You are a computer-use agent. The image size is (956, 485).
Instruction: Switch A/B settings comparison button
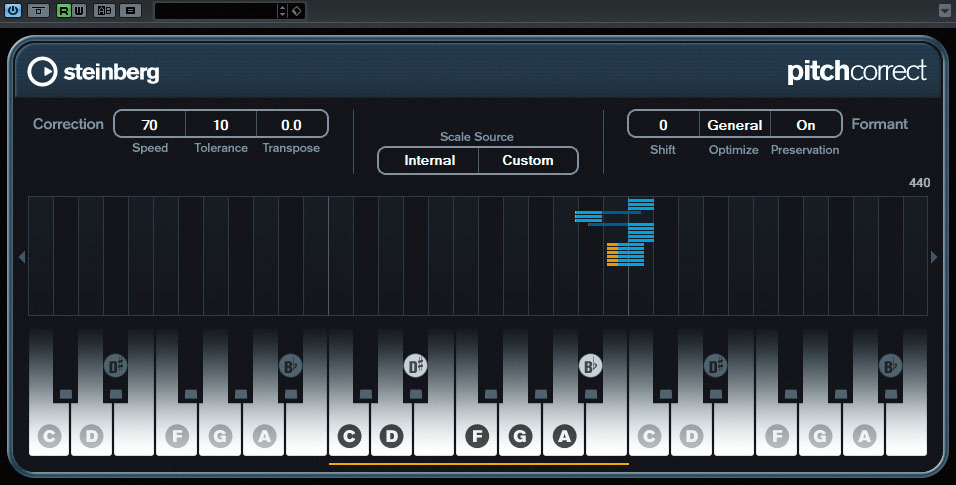(x=105, y=10)
